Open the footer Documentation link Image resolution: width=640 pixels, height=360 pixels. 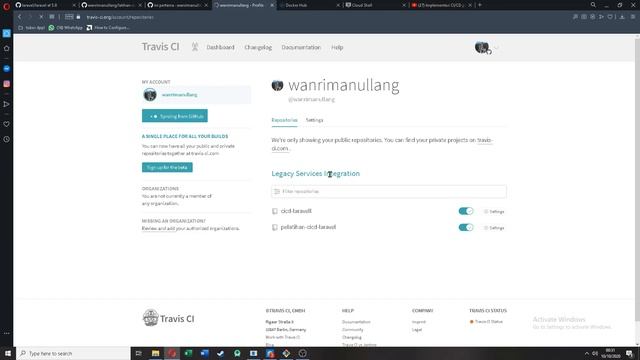[x=356, y=322]
